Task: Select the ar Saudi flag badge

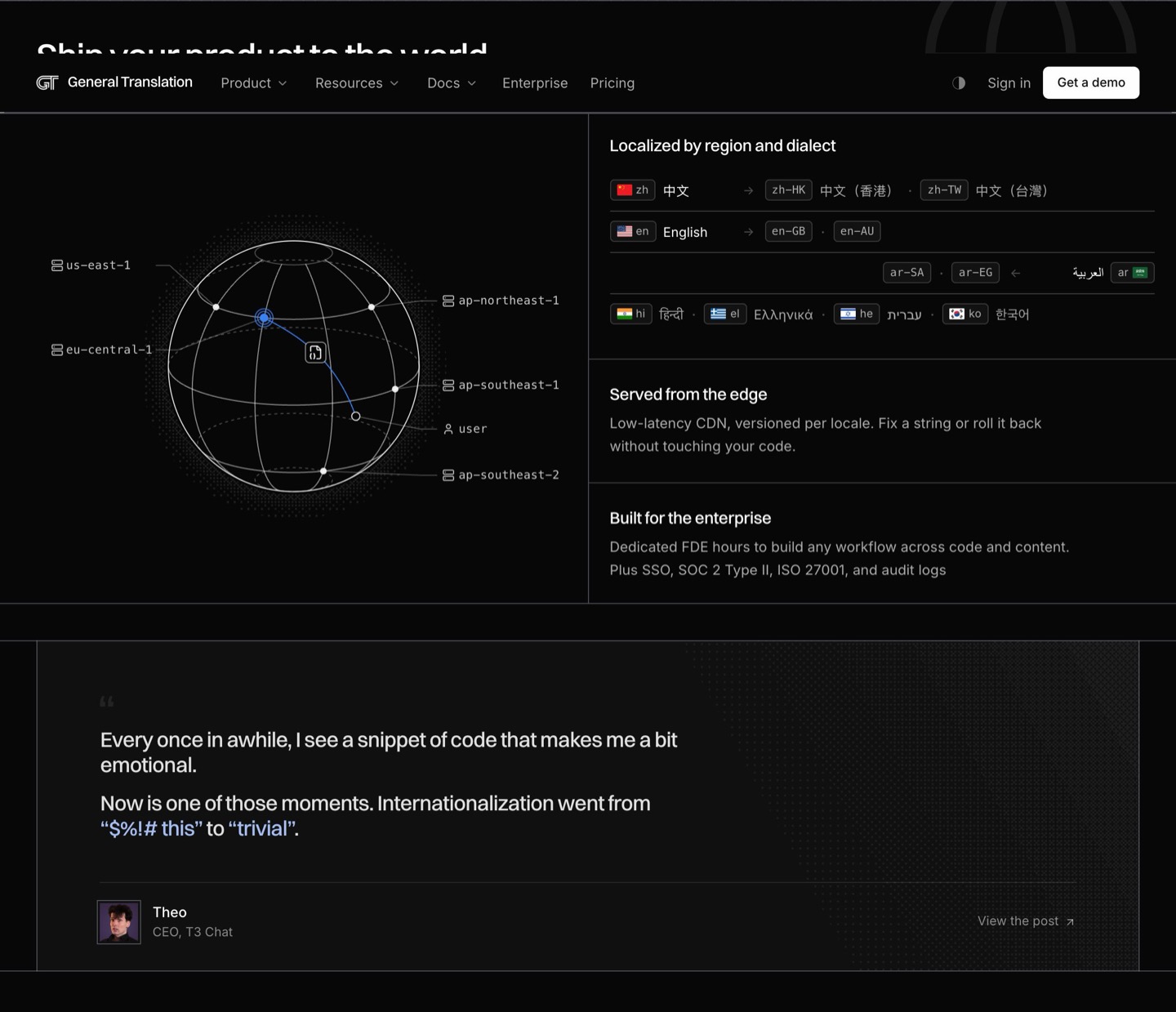Action: pyautogui.click(x=1132, y=273)
